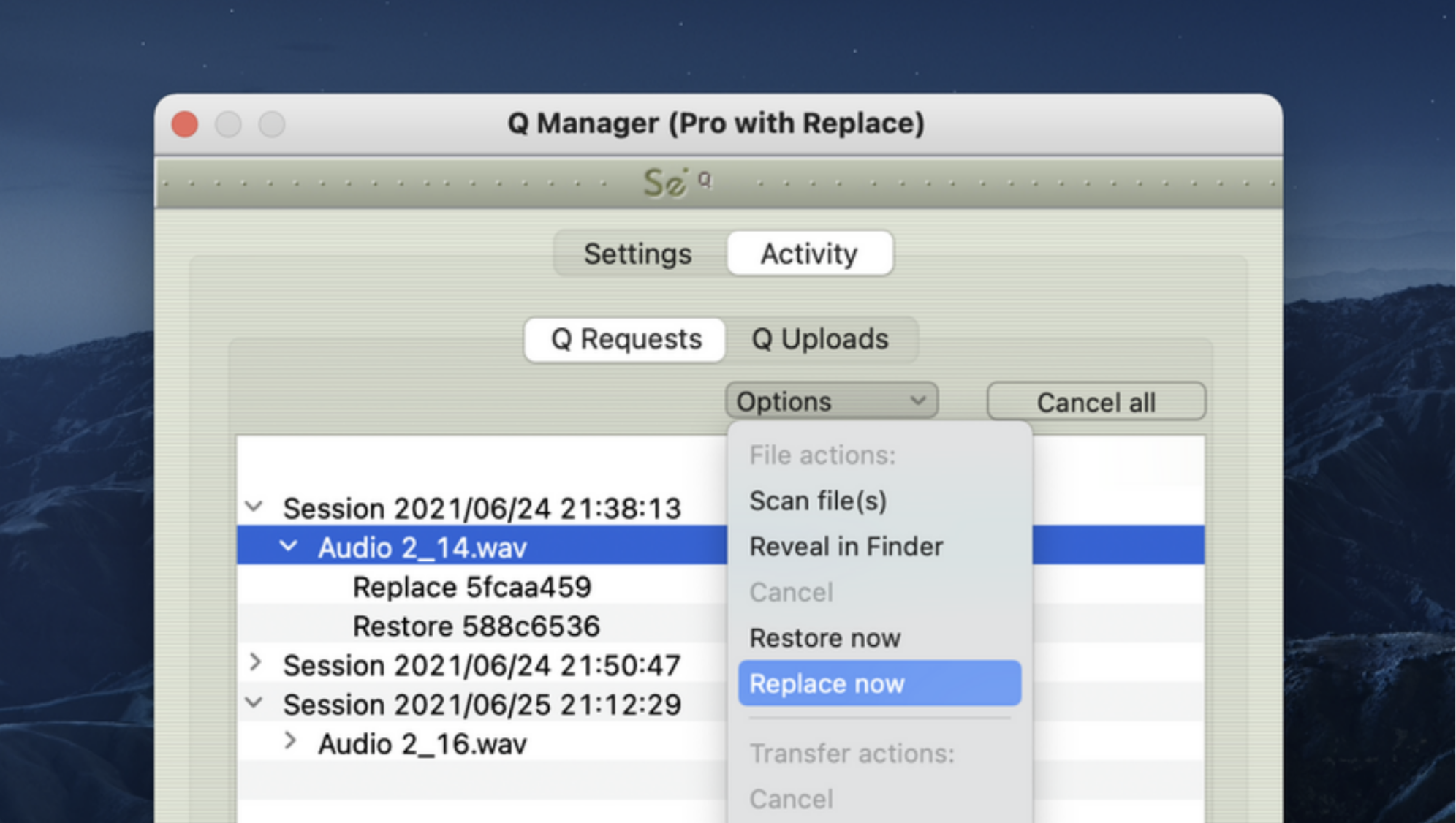Click the grey zoom window button
The height and width of the screenshot is (823, 1456).
(x=272, y=124)
